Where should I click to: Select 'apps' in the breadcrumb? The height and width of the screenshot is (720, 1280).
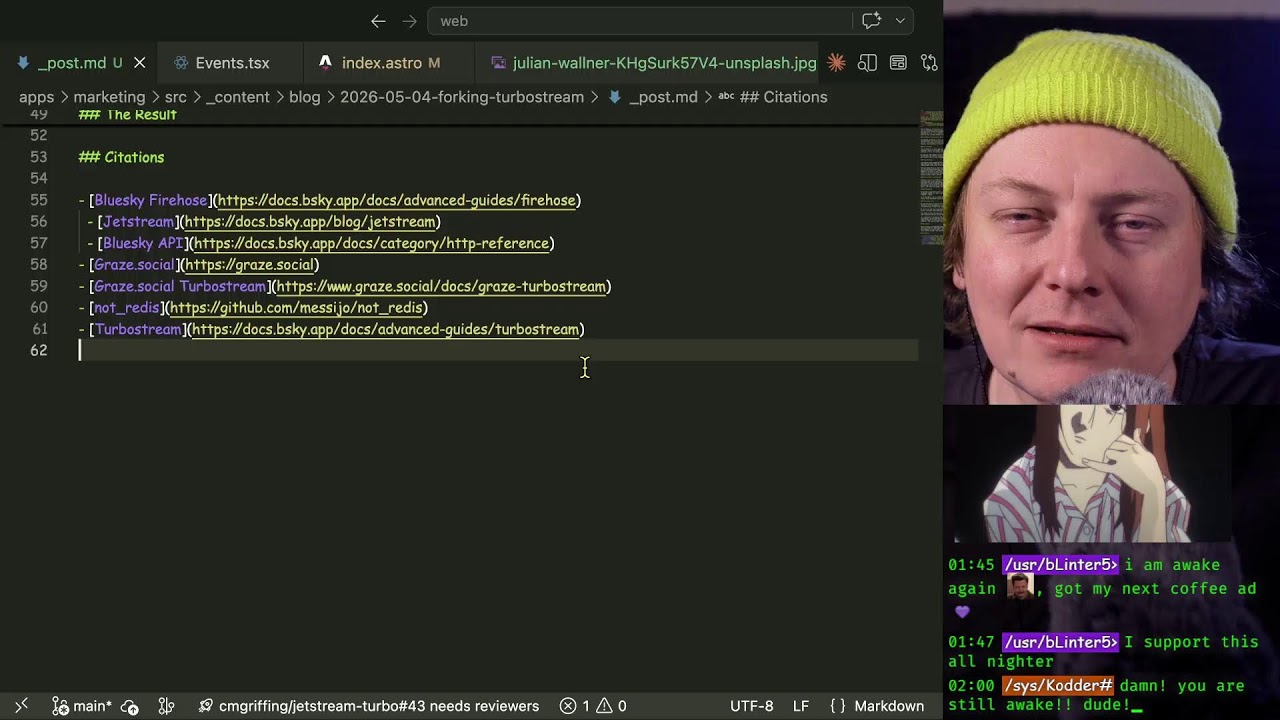[36, 97]
